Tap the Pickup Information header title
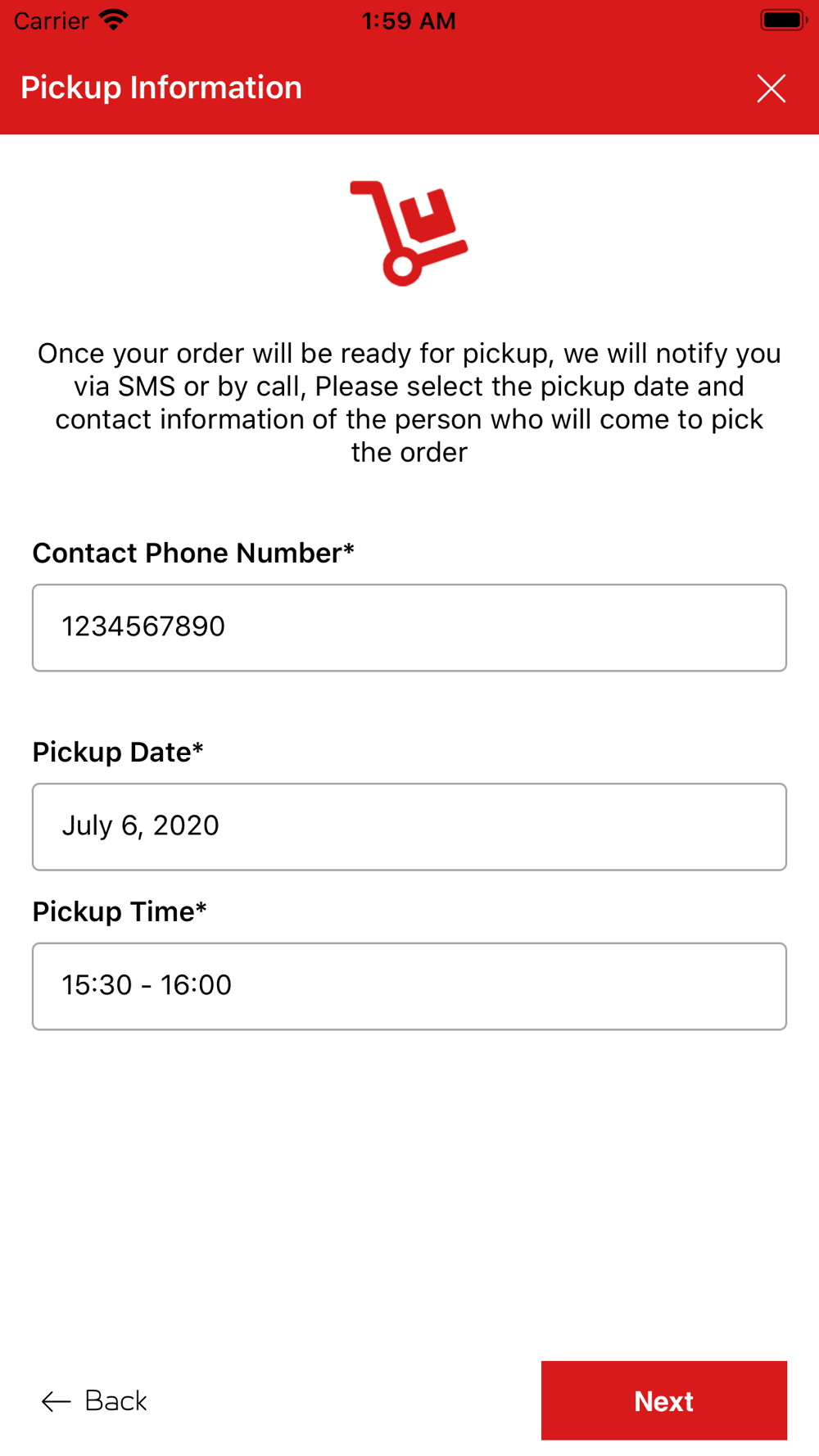The width and height of the screenshot is (819, 1456). click(x=161, y=88)
